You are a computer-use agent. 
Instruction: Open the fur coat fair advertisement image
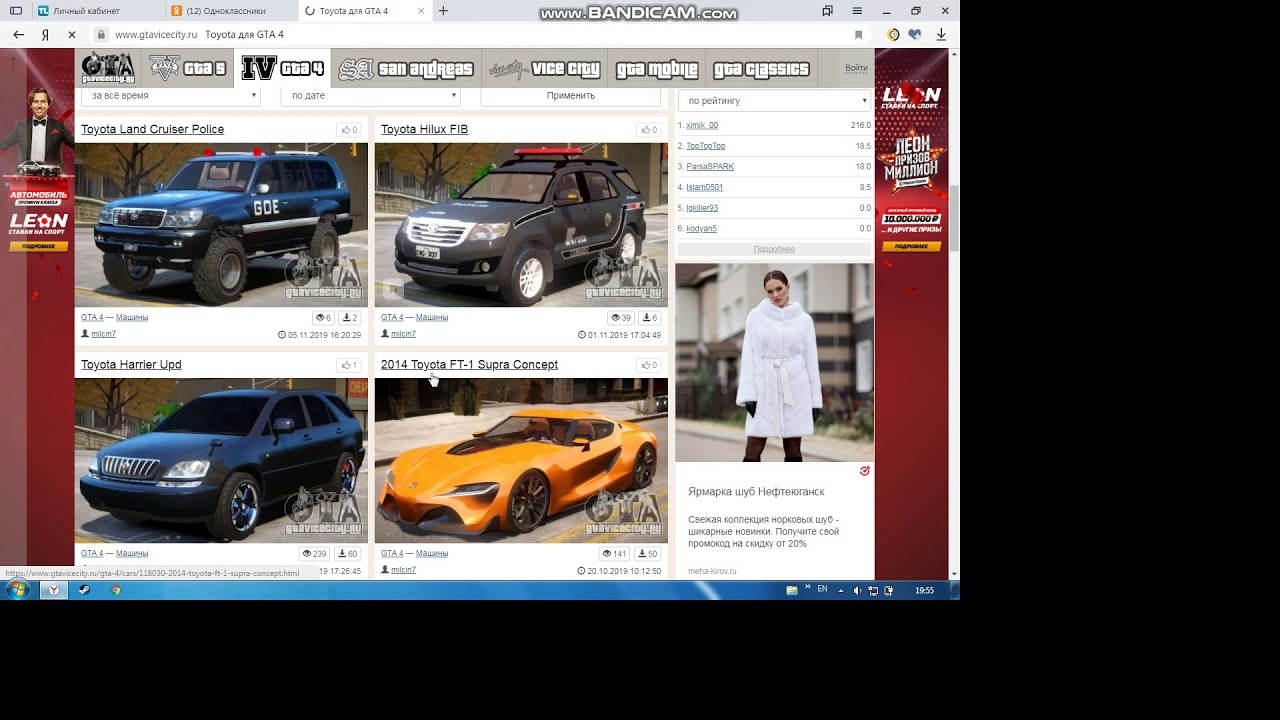pyautogui.click(x=774, y=363)
